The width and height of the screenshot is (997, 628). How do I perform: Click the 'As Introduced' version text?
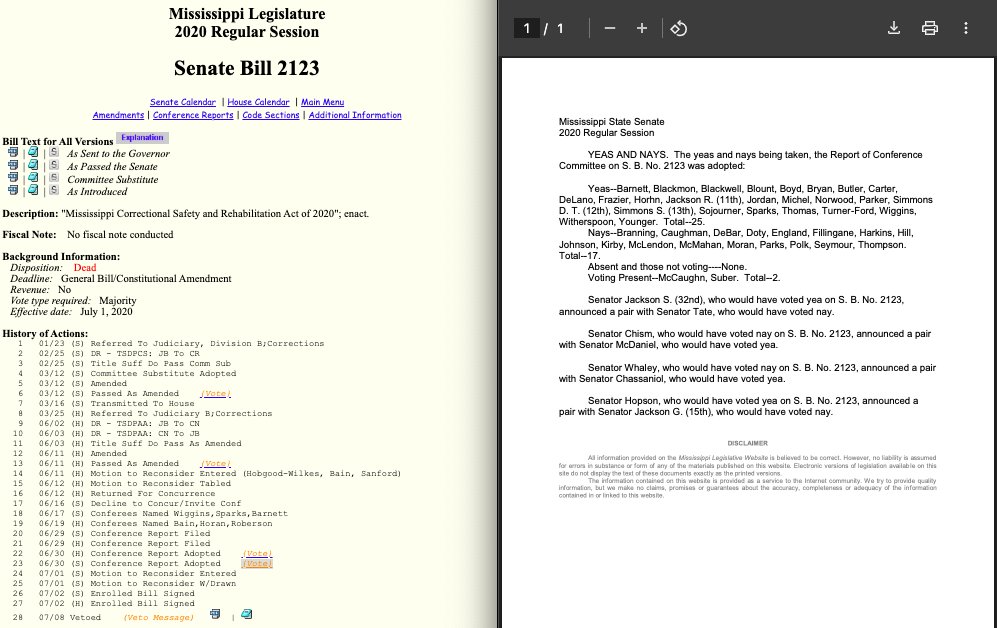point(97,191)
